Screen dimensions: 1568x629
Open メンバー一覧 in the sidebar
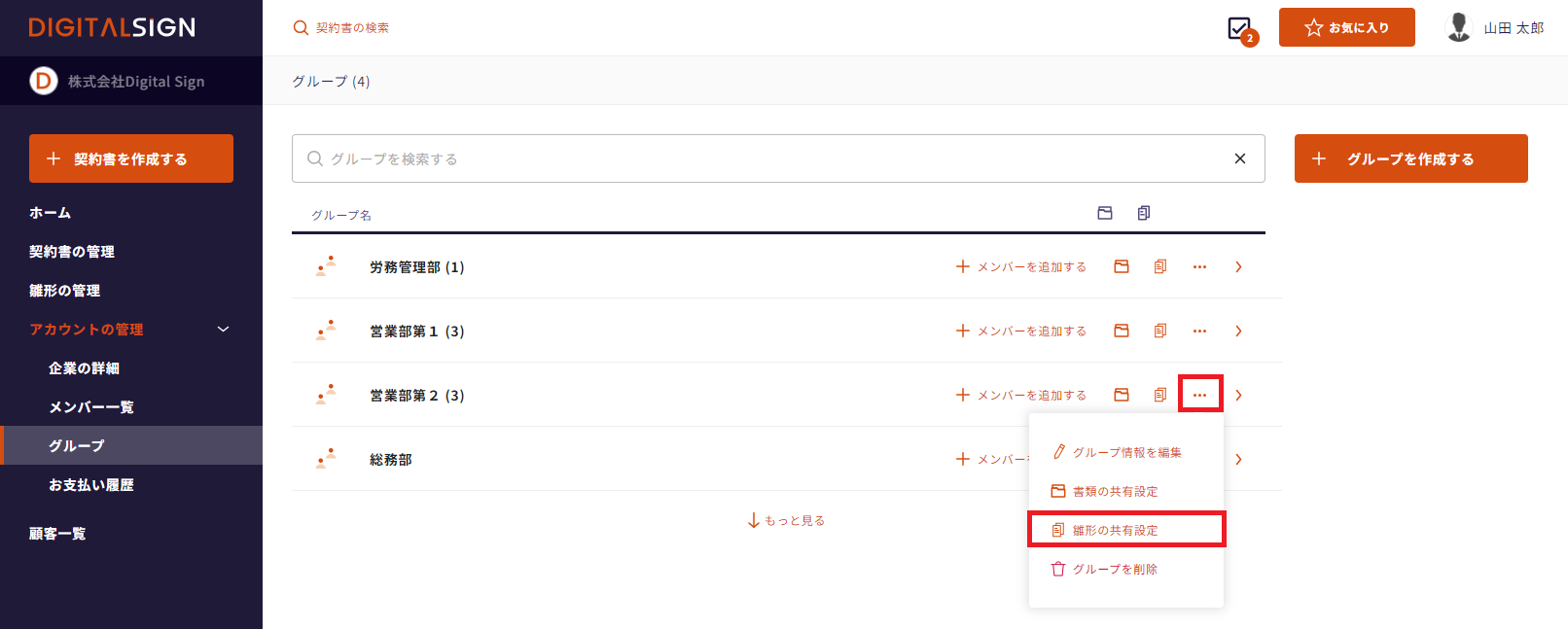[x=91, y=407]
